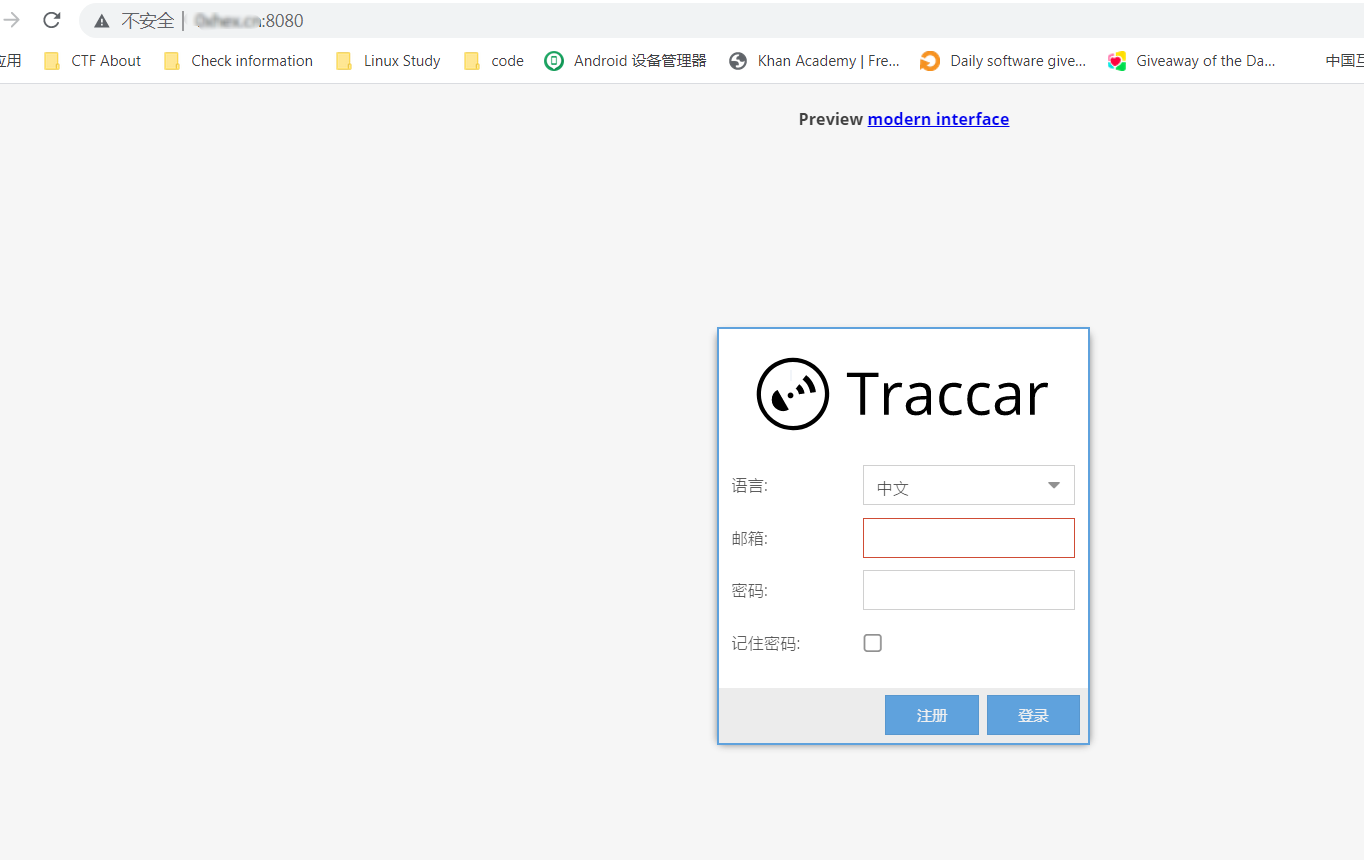This screenshot has height=860, width=1364.
Task: Click the forward navigation arrow
Action: [12, 20]
